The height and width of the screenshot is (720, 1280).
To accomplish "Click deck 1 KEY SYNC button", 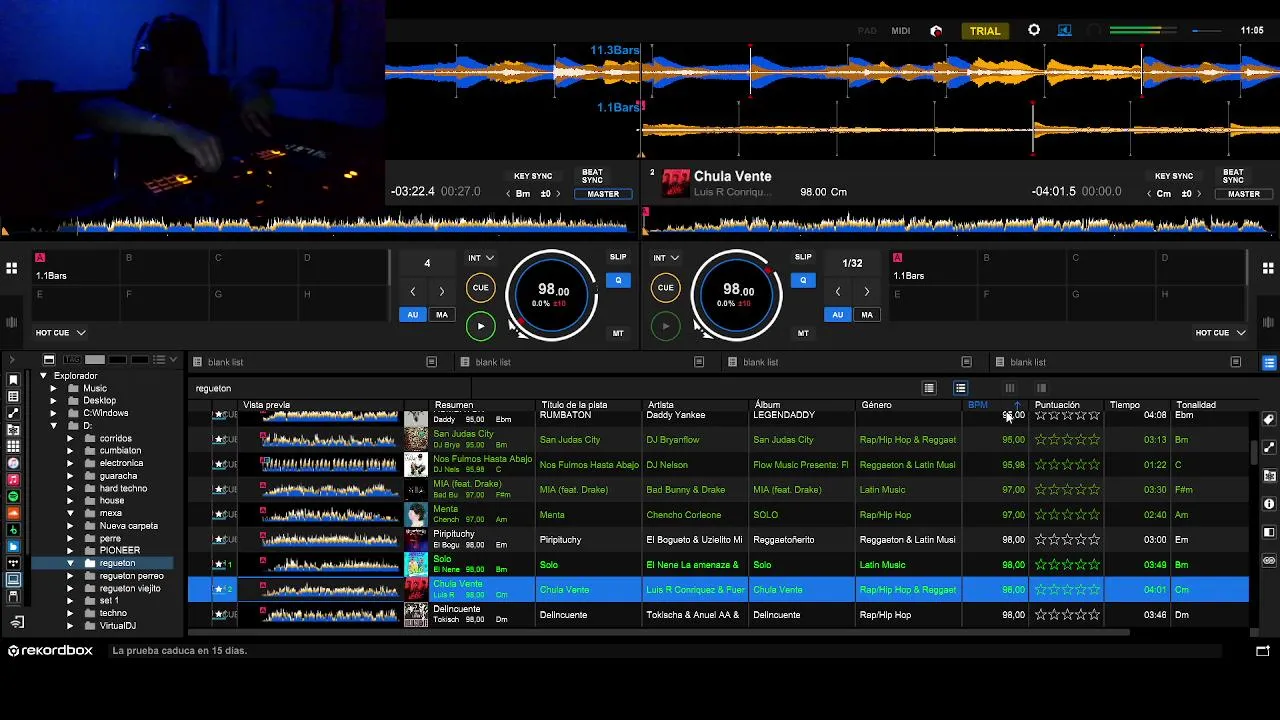I will (x=533, y=176).
